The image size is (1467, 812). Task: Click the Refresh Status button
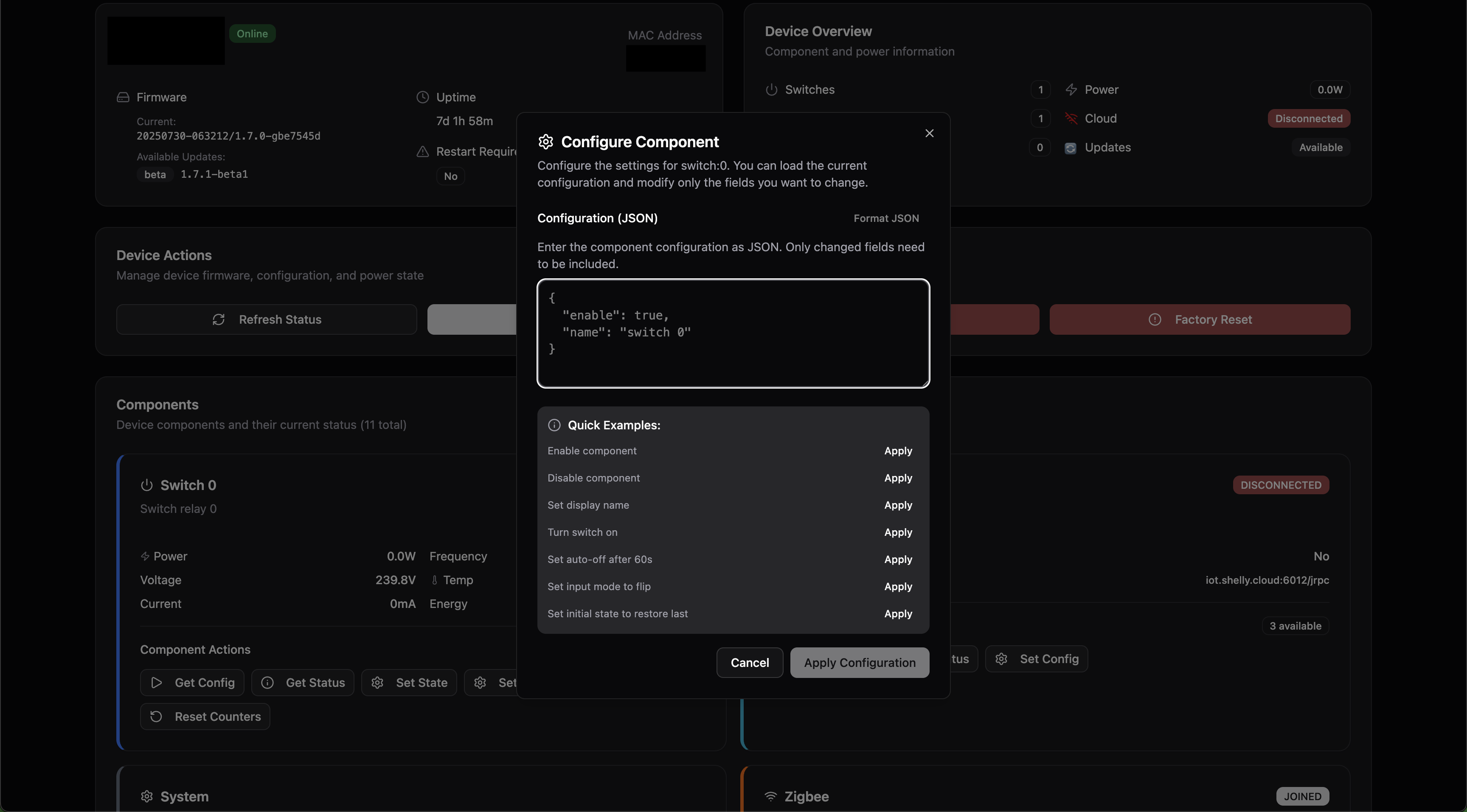tap(267, 320)
